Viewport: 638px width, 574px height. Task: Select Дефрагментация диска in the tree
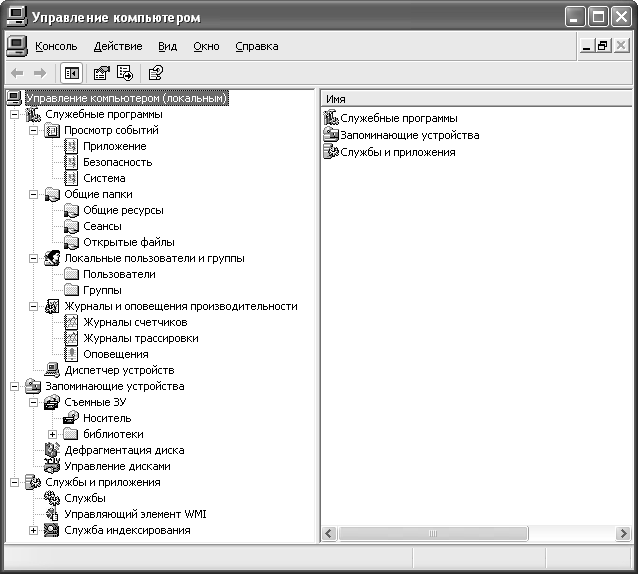[x=124, y=450]
